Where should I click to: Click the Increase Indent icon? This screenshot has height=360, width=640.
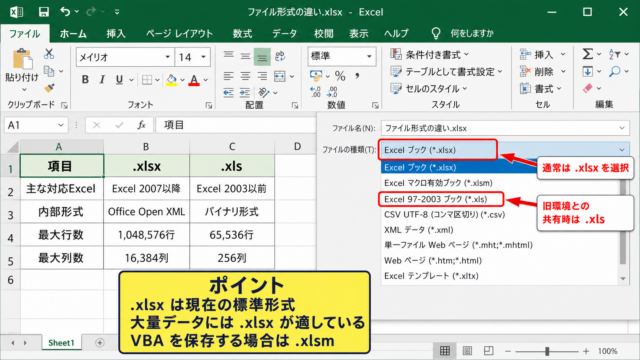point(244,93)
